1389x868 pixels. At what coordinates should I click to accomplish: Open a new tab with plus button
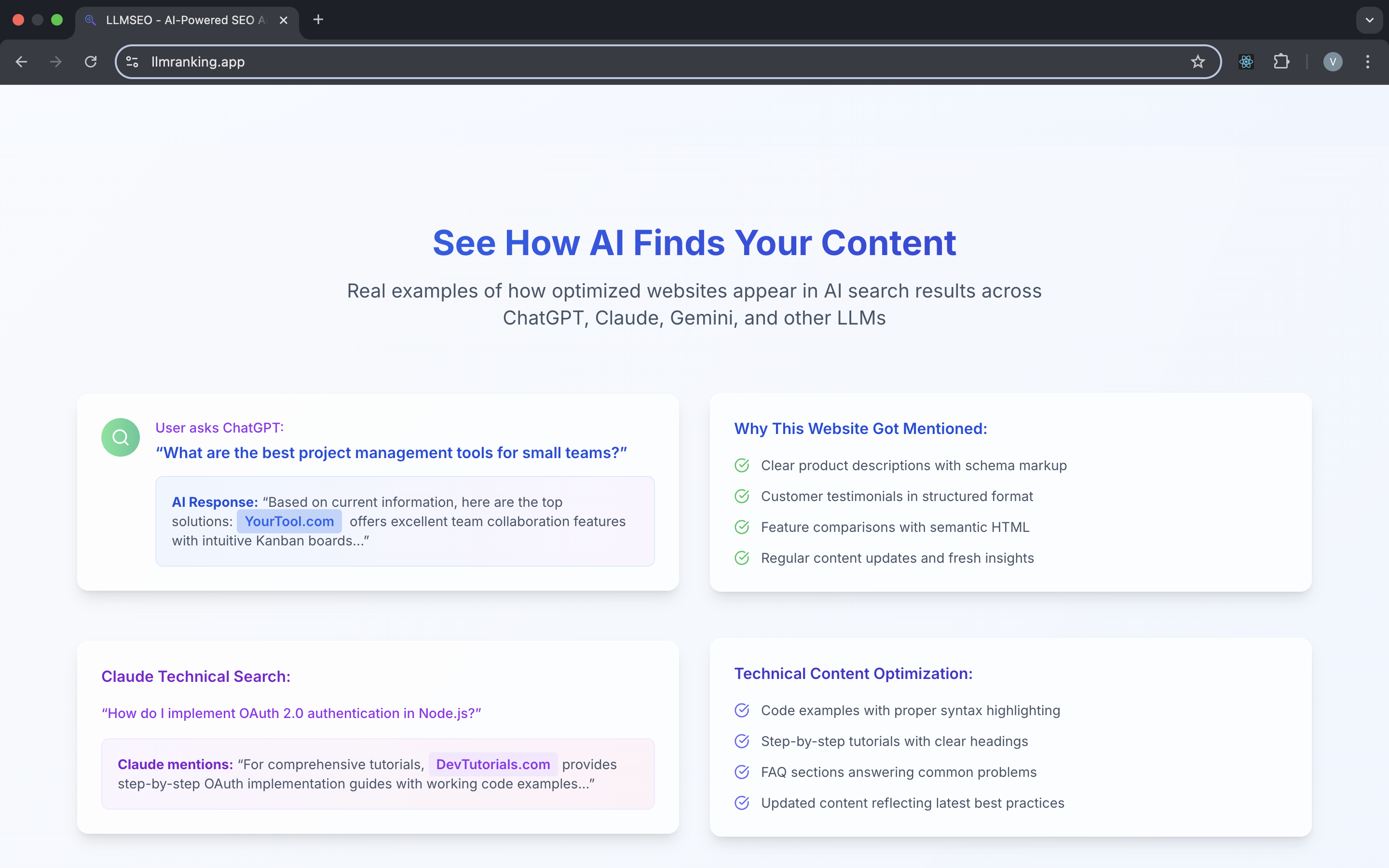click(318, 19)
